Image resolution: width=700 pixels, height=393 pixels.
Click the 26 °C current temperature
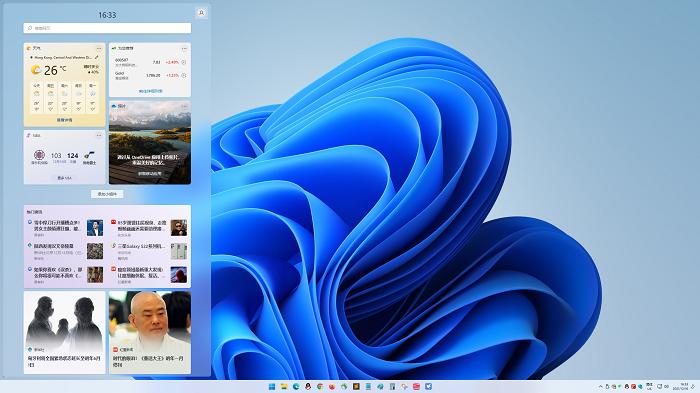click(54, 70)
